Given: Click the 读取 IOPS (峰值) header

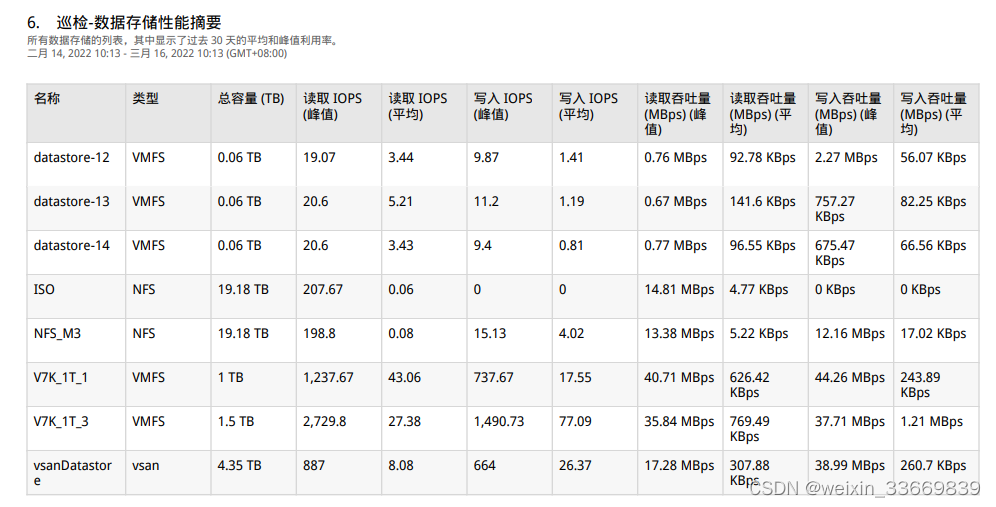Looking at the screenshot, I should [332, 106].
